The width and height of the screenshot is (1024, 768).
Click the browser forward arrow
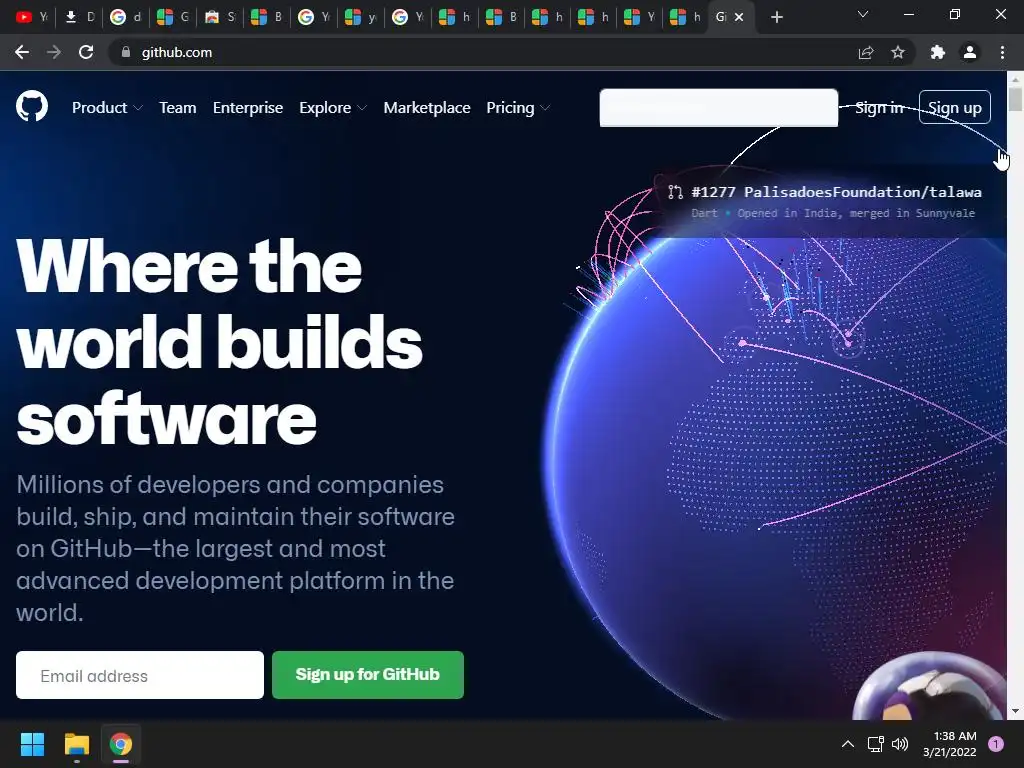(x=54, y=52)
